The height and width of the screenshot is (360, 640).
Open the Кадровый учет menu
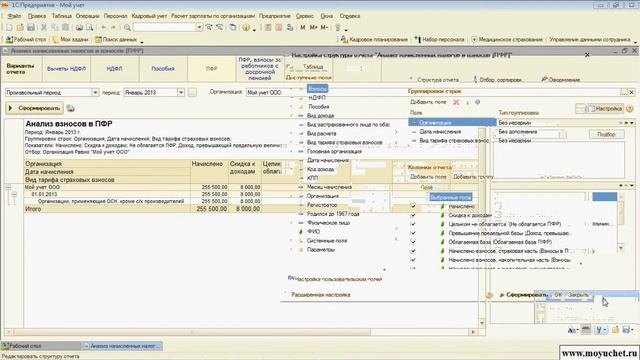149,16
